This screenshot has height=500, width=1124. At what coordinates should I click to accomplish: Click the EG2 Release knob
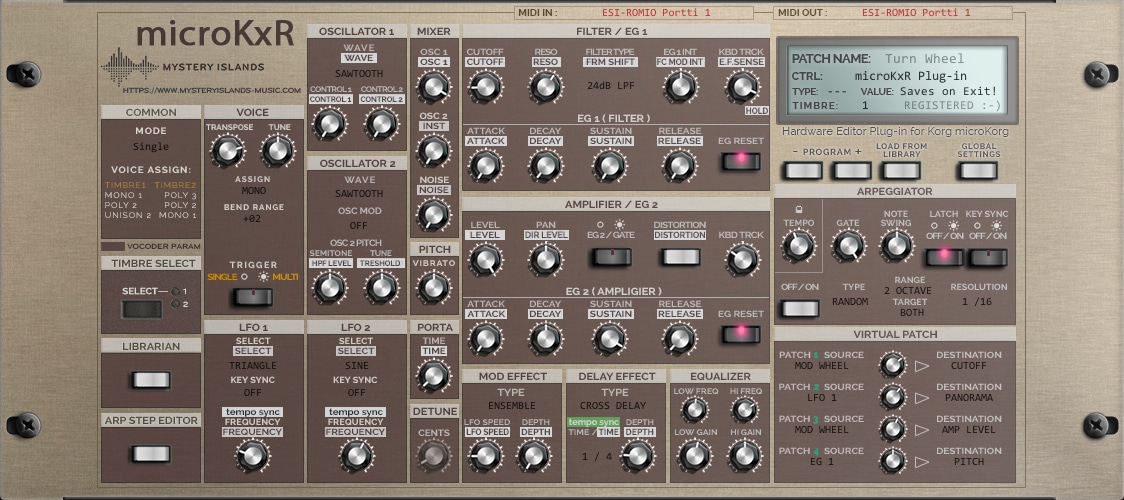point(680,338)
